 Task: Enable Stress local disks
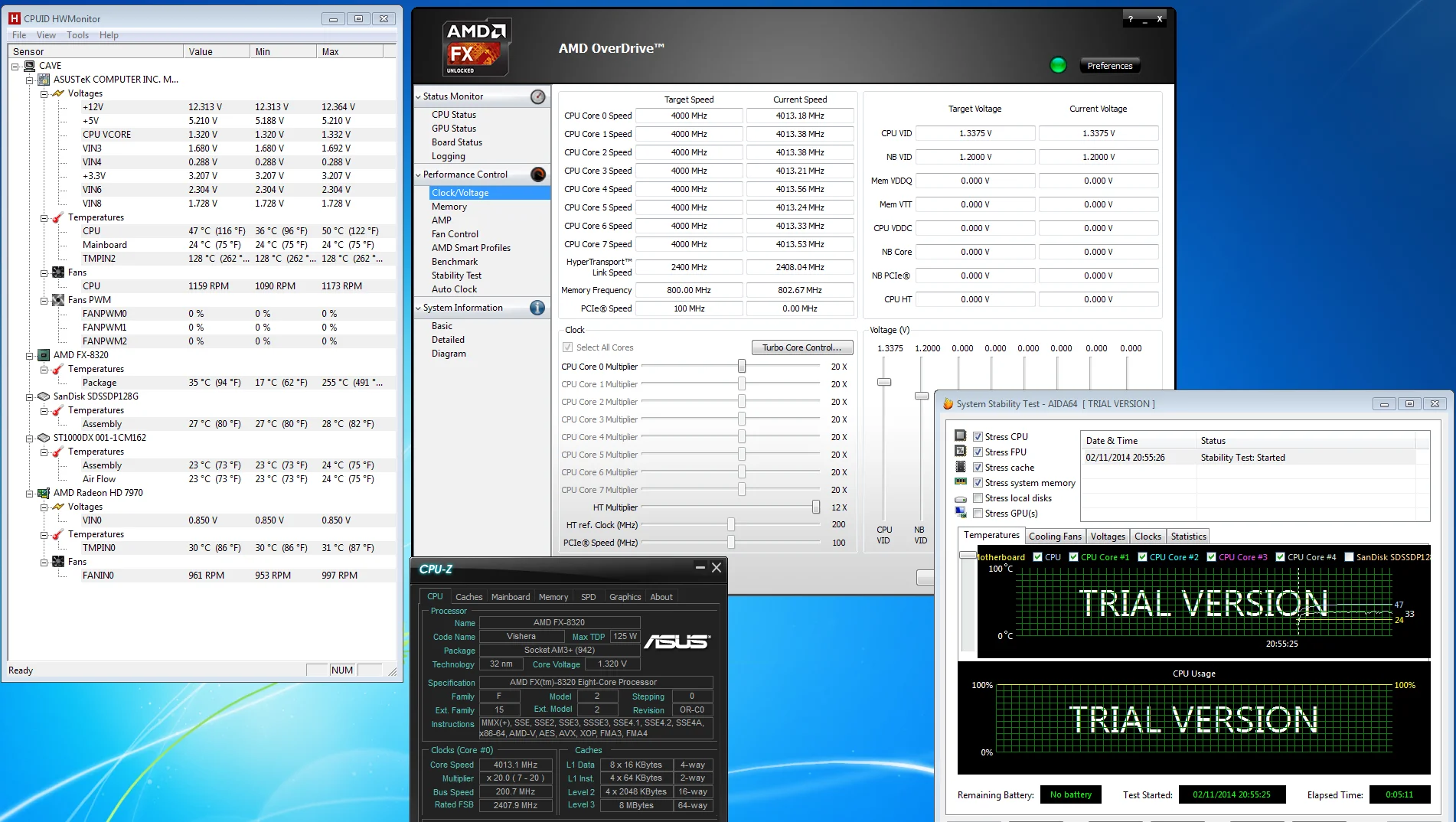pos(978,498)
